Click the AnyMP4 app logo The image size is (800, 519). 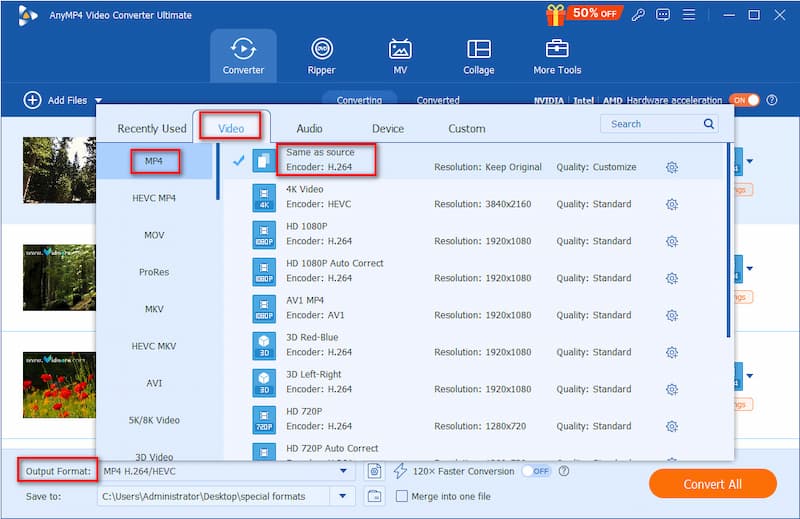tap(28, 15)
